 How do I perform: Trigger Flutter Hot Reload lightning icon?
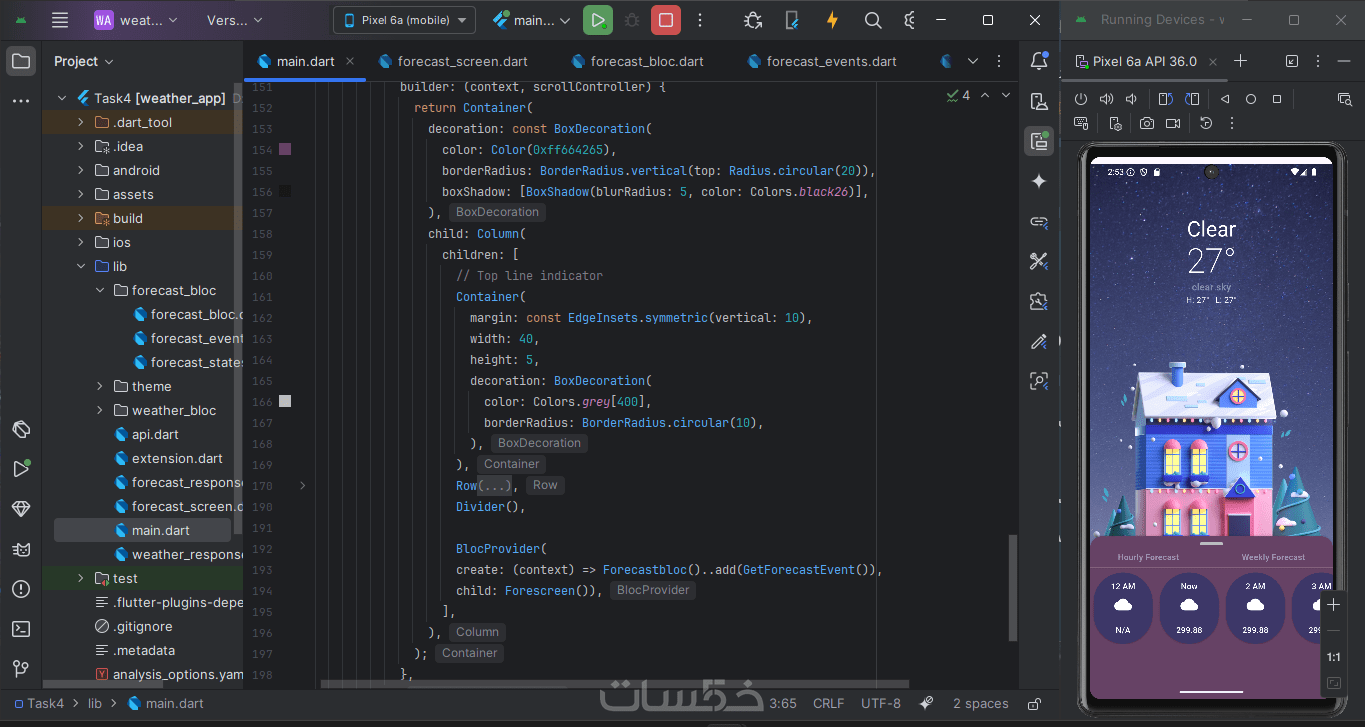[832, 20]
